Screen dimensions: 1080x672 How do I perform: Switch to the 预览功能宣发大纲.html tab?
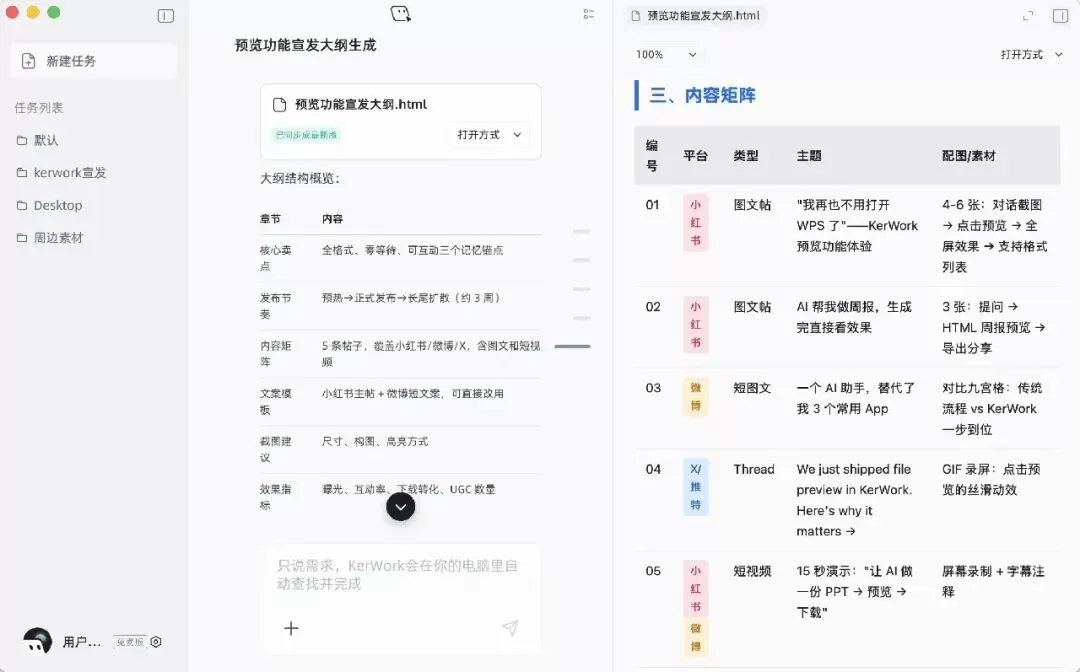(x=696, y=16)
